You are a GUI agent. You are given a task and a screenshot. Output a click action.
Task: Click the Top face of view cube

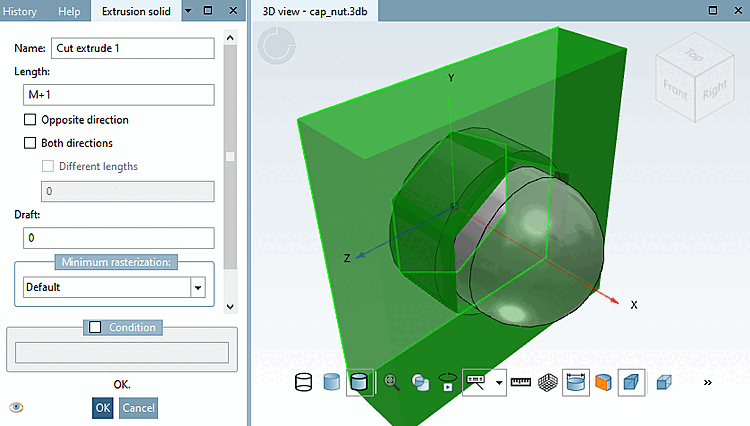click(x=695, y=54)
